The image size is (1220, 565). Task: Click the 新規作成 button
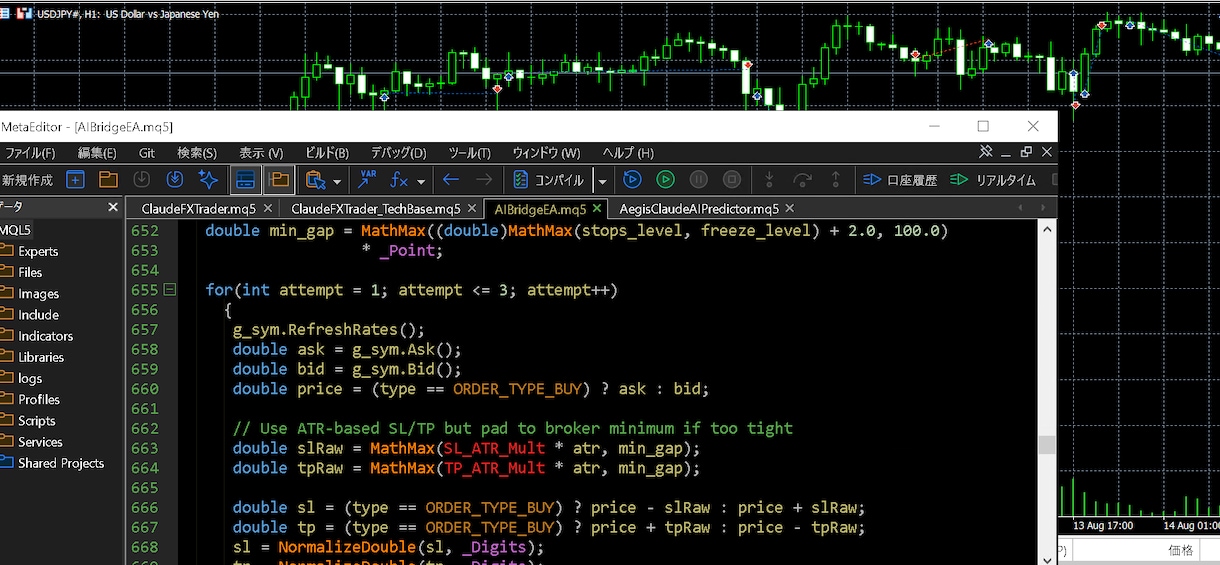(27, 180)
